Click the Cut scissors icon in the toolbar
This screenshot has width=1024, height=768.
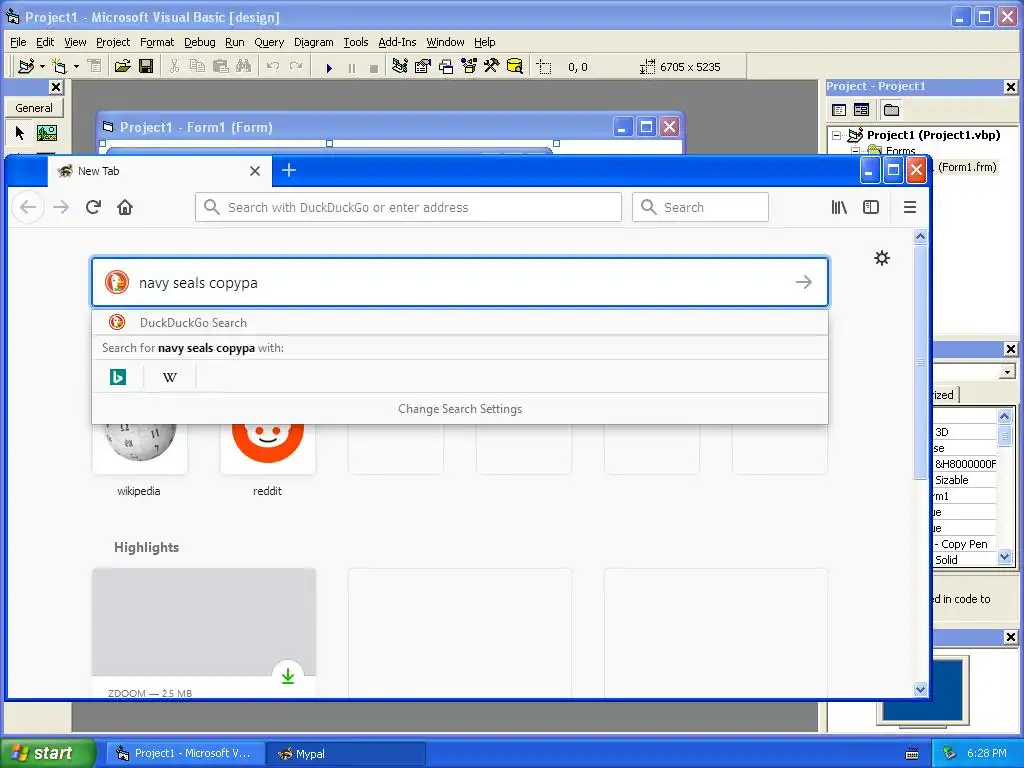pyautogui.click(x=174, y=67)
